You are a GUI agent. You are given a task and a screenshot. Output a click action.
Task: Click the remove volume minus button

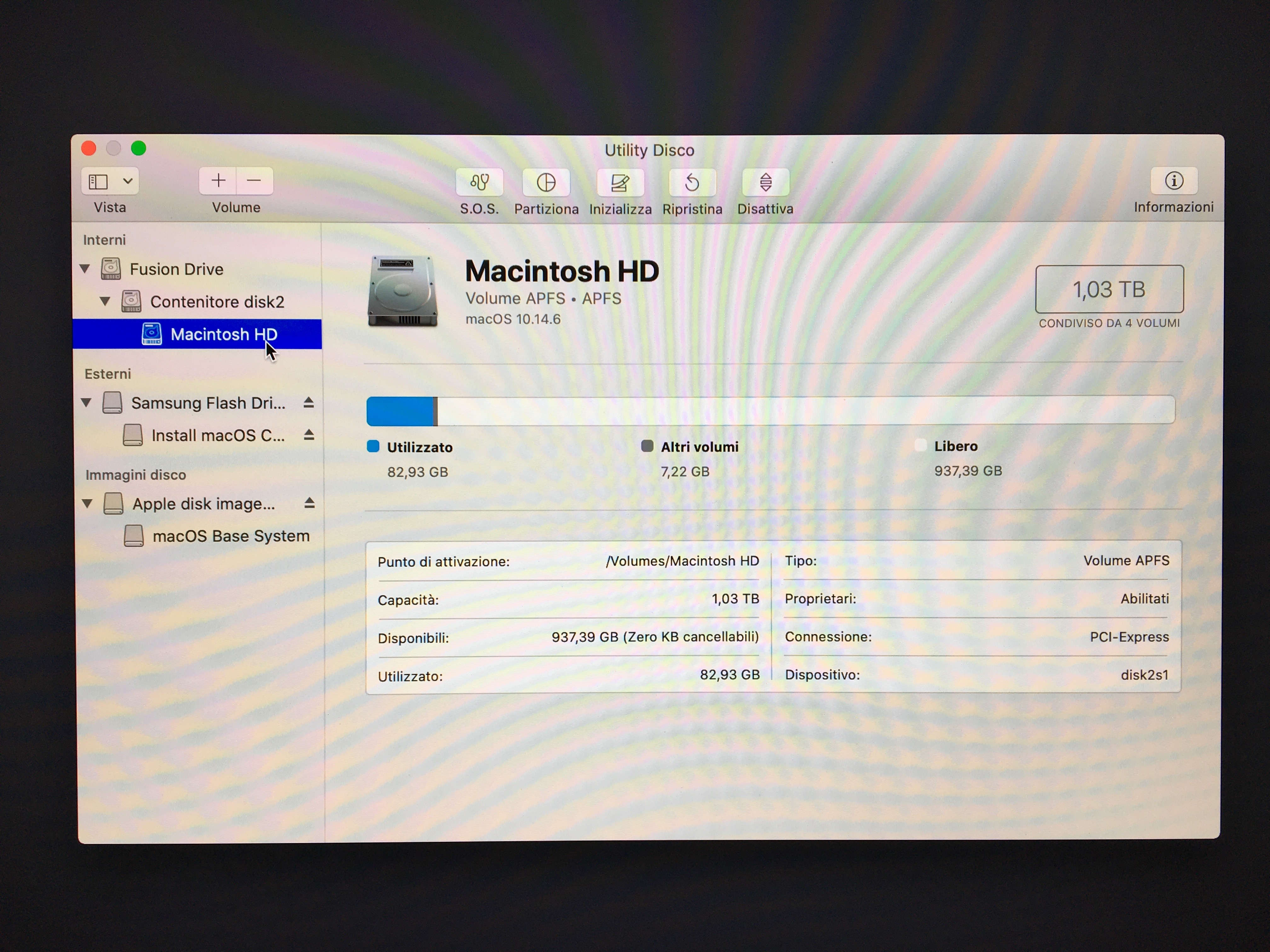click(x=254, y=181)
